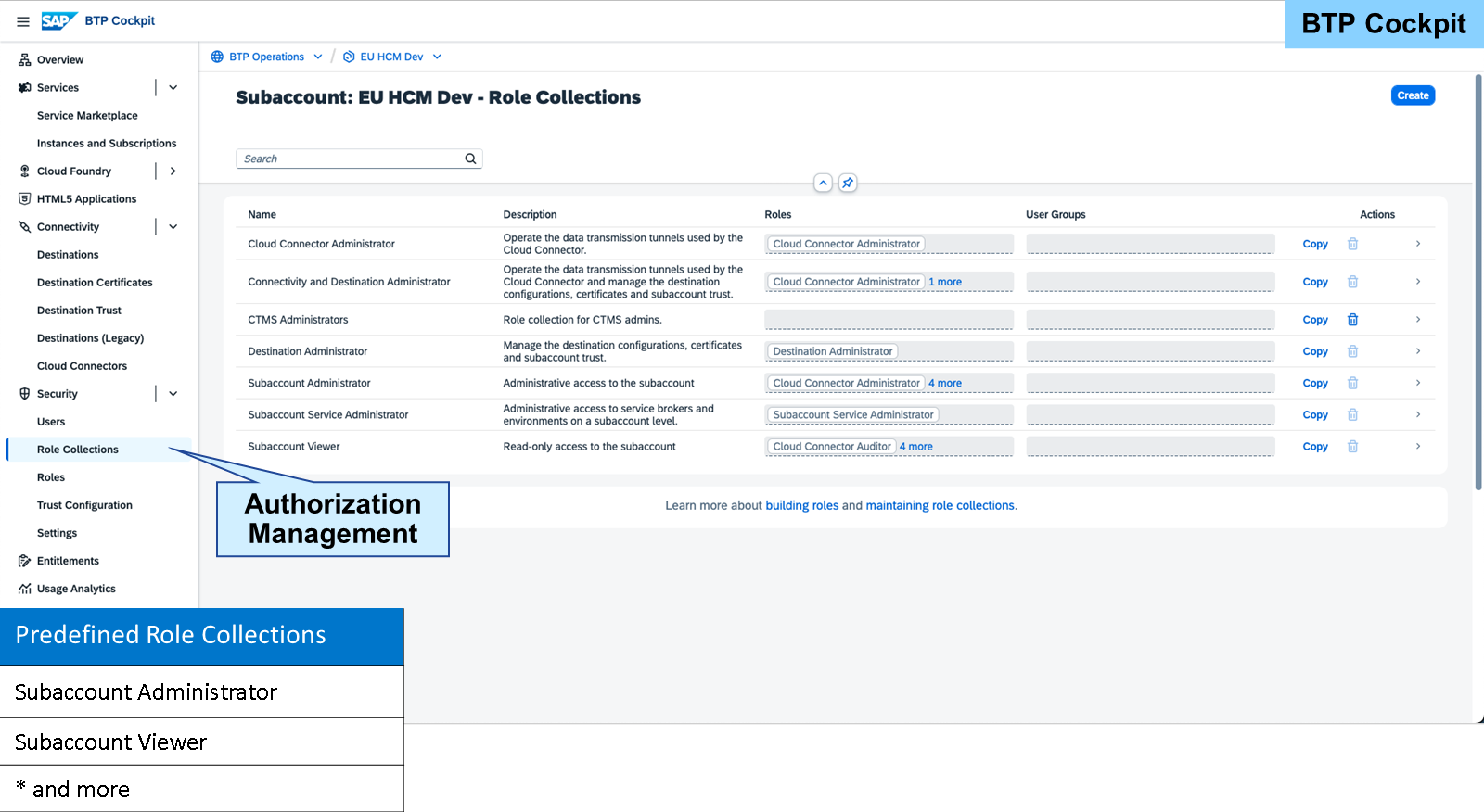1484x812 pixels.
Task: Click the page vertical scrollbar
Action: [x=1478, y=281]
